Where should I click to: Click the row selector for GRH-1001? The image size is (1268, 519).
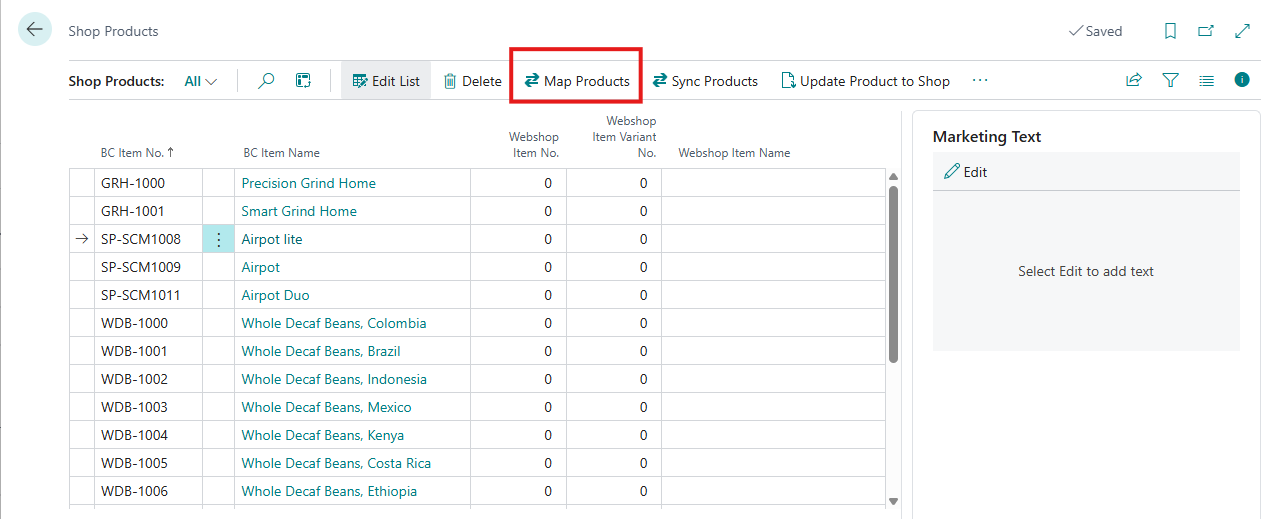(x=81, y=211)
